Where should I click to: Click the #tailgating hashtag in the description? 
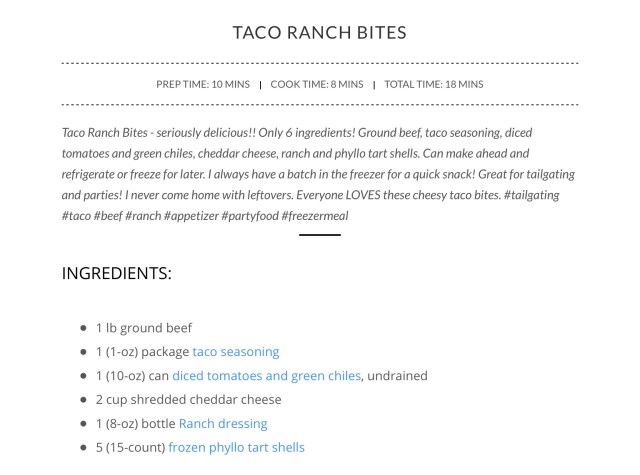(x=531, y=195)
